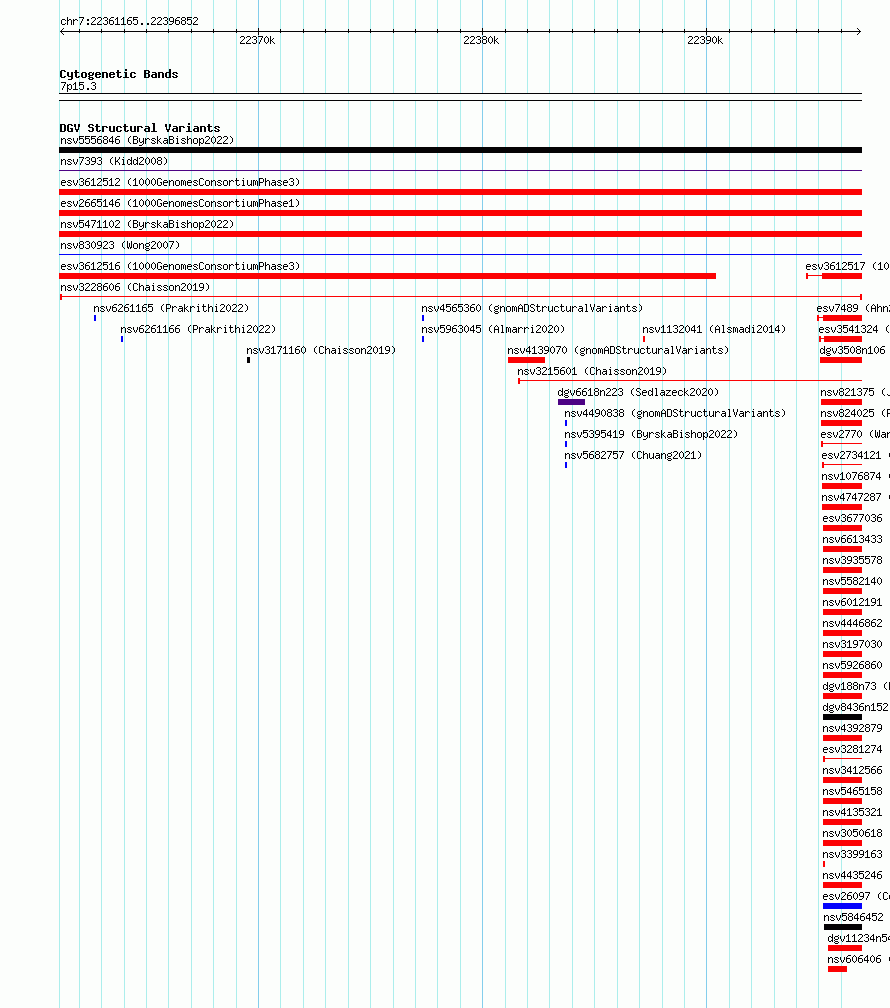Viewport: 890px width, 1008px height.
Task: Click the purple dgv6618n223 variant bar
Action: (x=571, y=402)
